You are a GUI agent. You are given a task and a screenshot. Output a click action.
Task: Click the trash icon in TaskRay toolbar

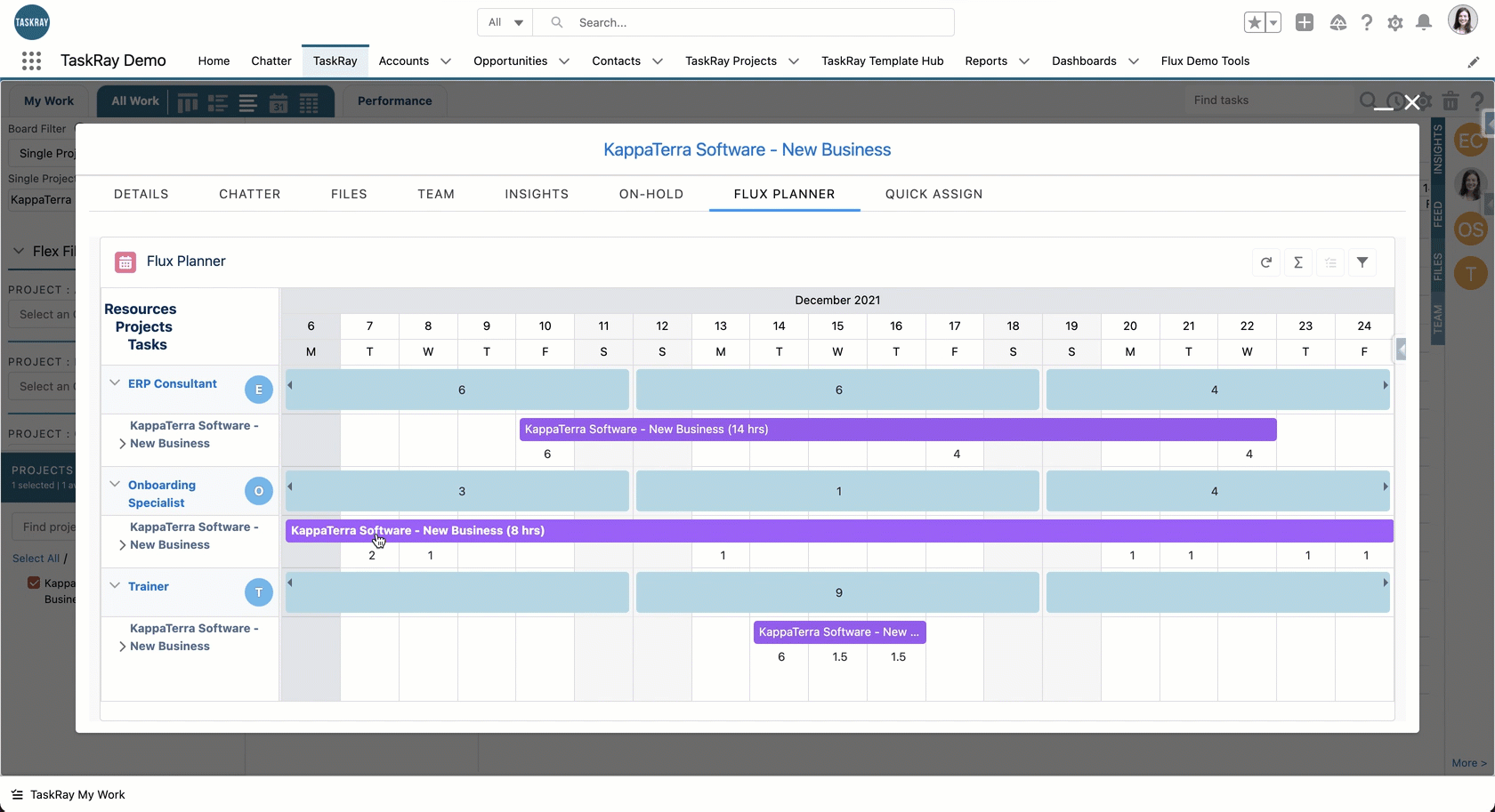pos(1451,101)
